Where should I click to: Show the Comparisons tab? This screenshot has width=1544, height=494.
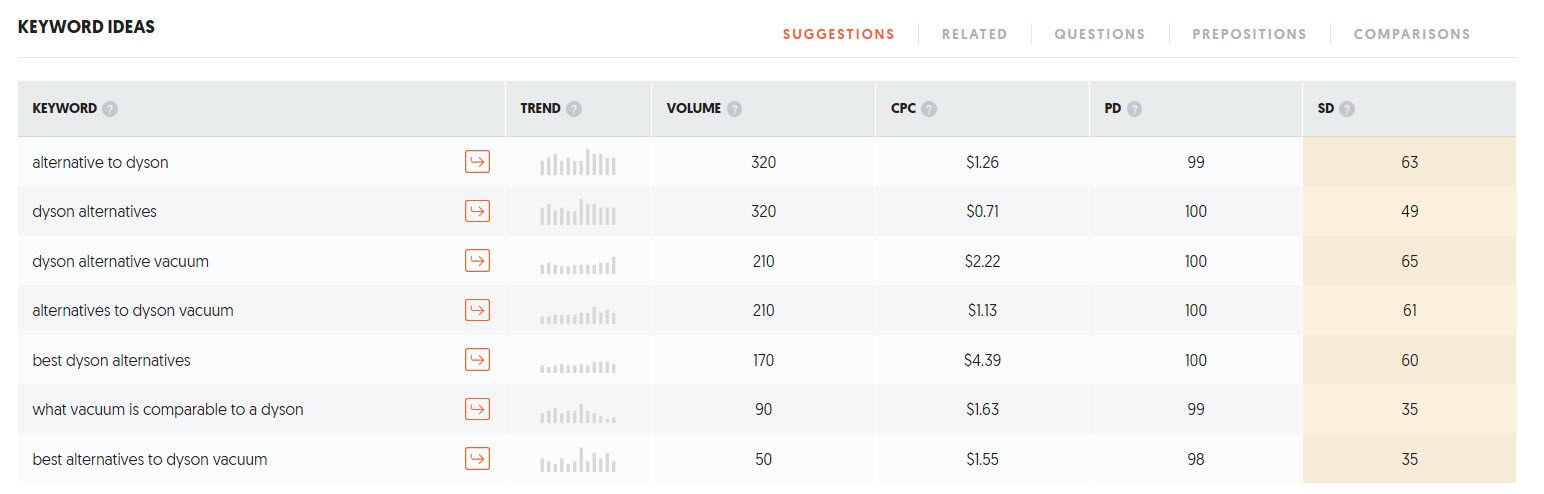[1411, 34]
